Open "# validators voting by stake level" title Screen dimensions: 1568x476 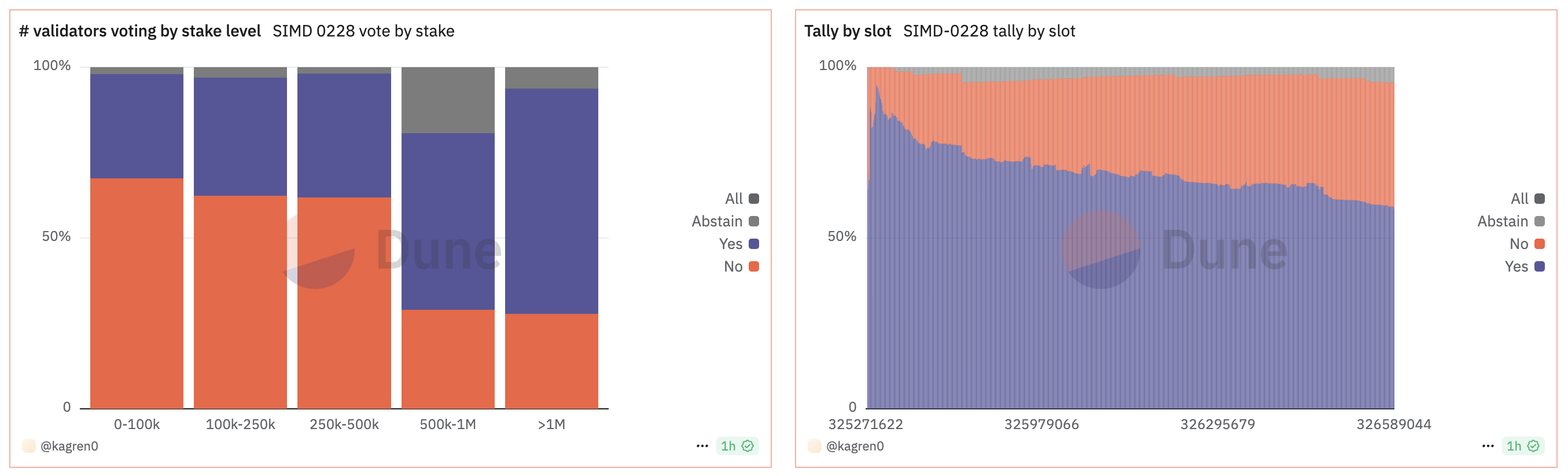[x=140, y=31]
